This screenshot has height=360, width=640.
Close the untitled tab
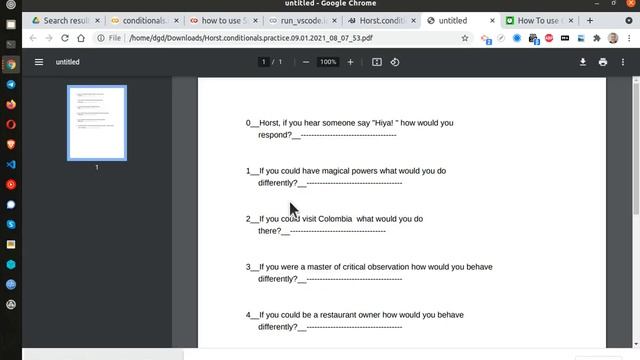492,20
